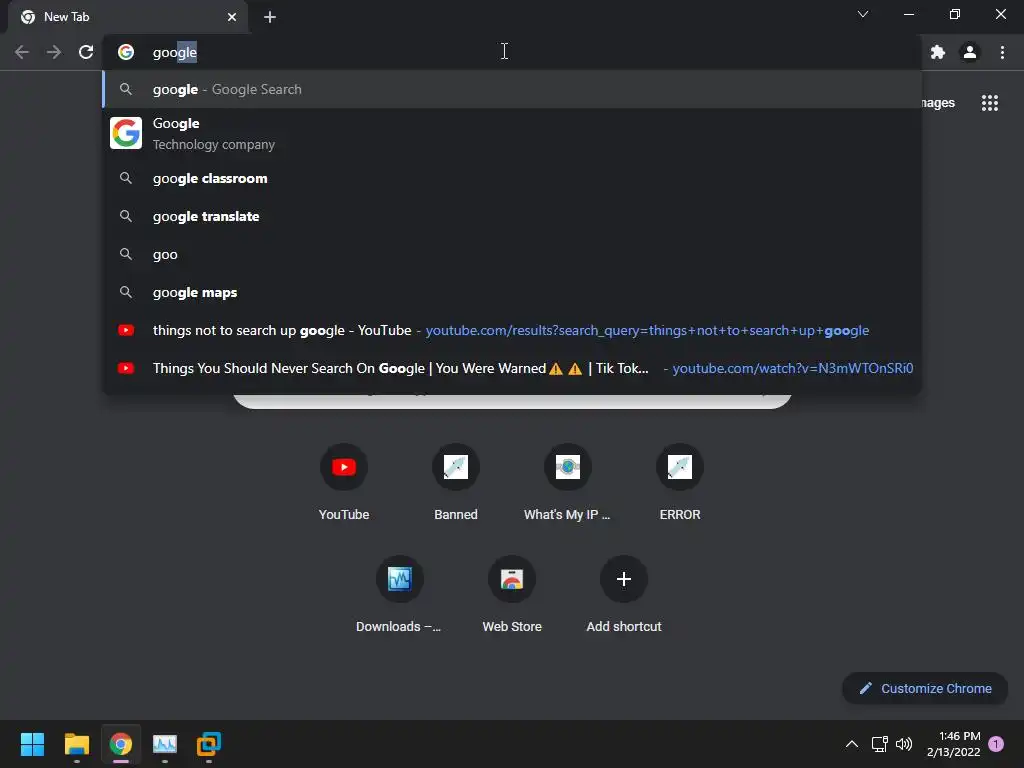Open the volume speaker tray icon
Viewport: 1024px width, 768px height.
pos(904,744)
